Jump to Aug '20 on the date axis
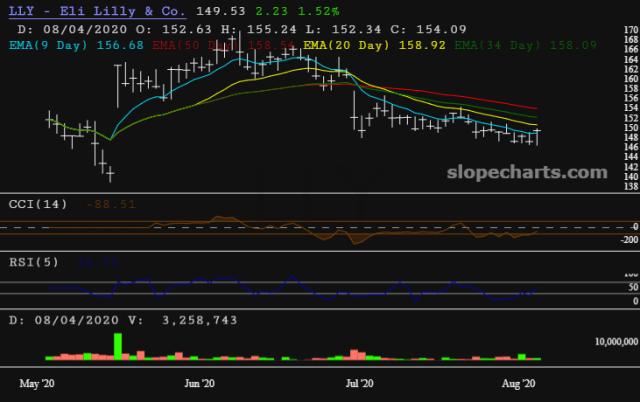Viewport: 640px width, 402px height. (x=519, y=383)
